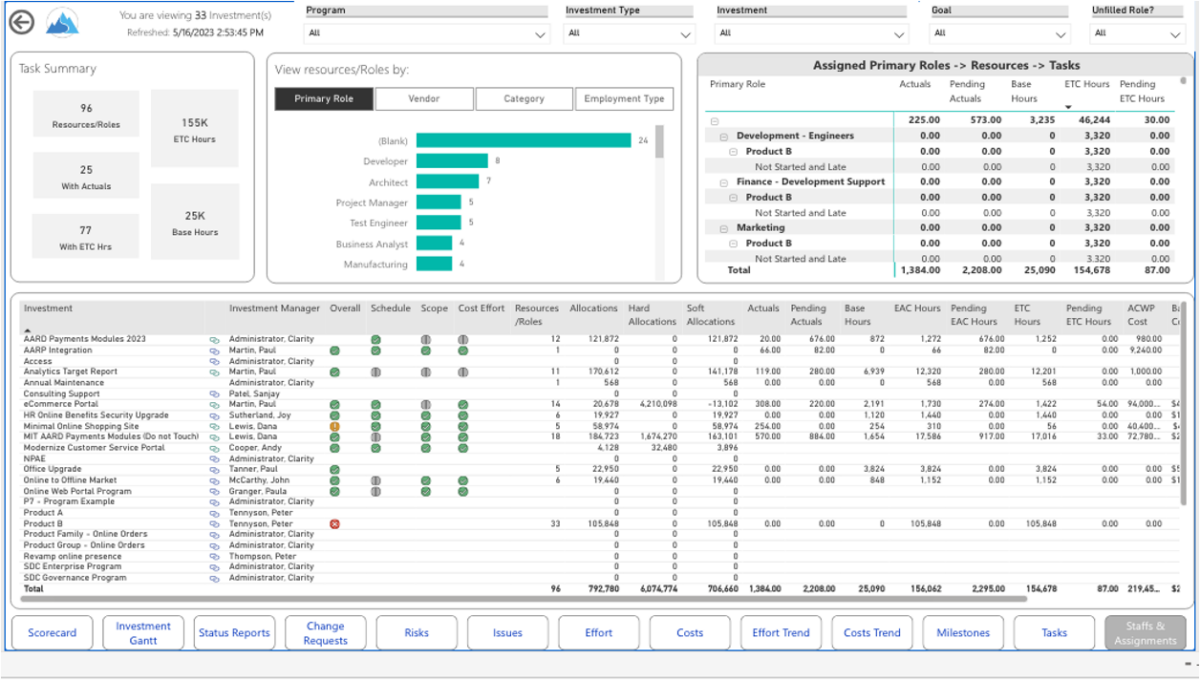
Task: Open link icon for eCommerce Portal
Action: pyautogui.click(x=213, y=404)
